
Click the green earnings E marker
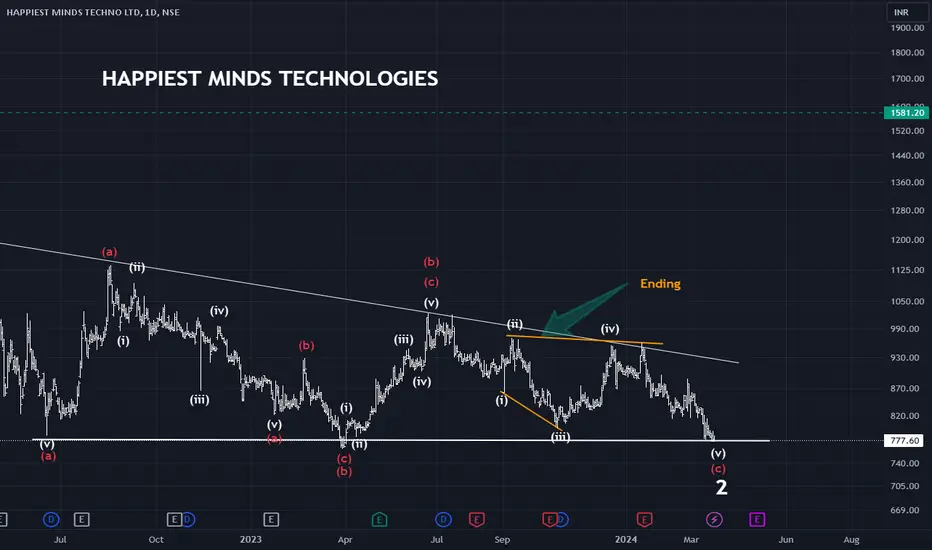379,520
